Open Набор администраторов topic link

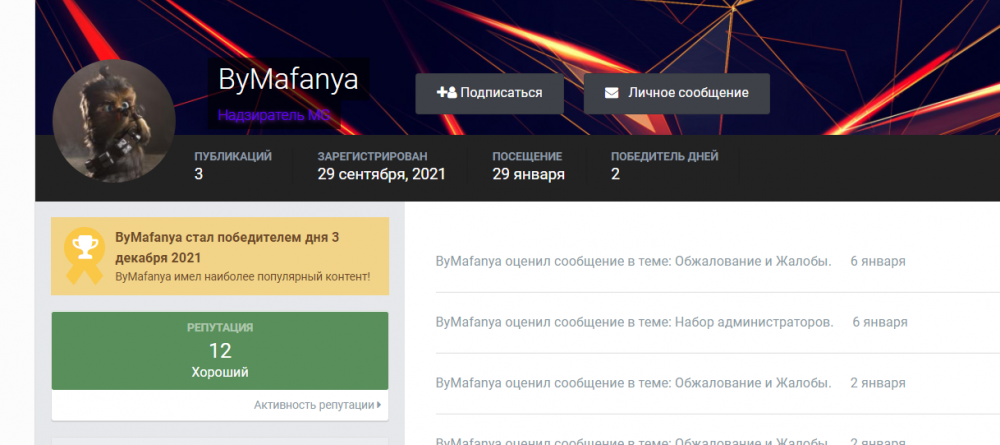754,322
